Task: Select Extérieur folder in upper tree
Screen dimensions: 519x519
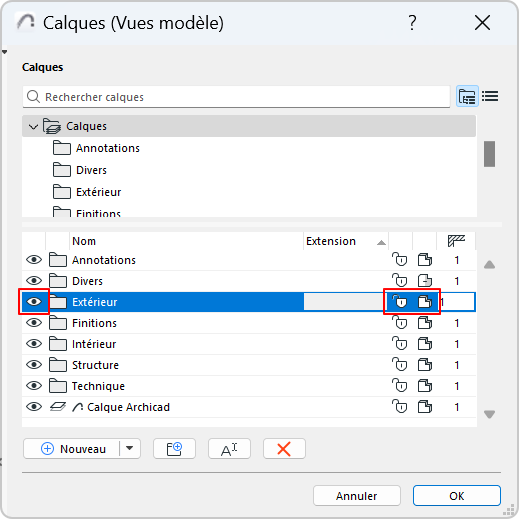Action: pyautogui.click(x=87, y=192)
